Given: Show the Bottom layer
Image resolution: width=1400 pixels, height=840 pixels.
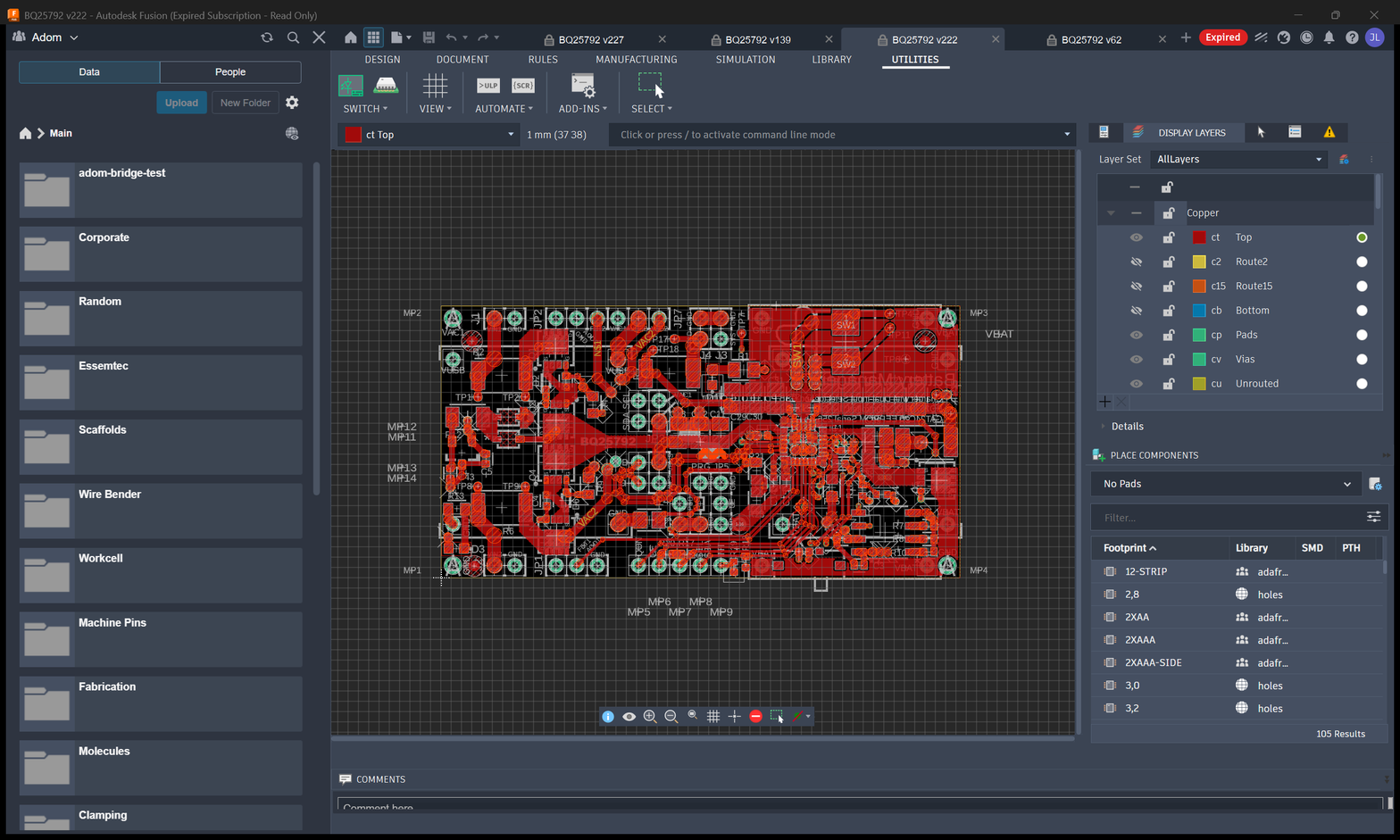Looking at the screenshot, I should click(x=1137, y=311).
